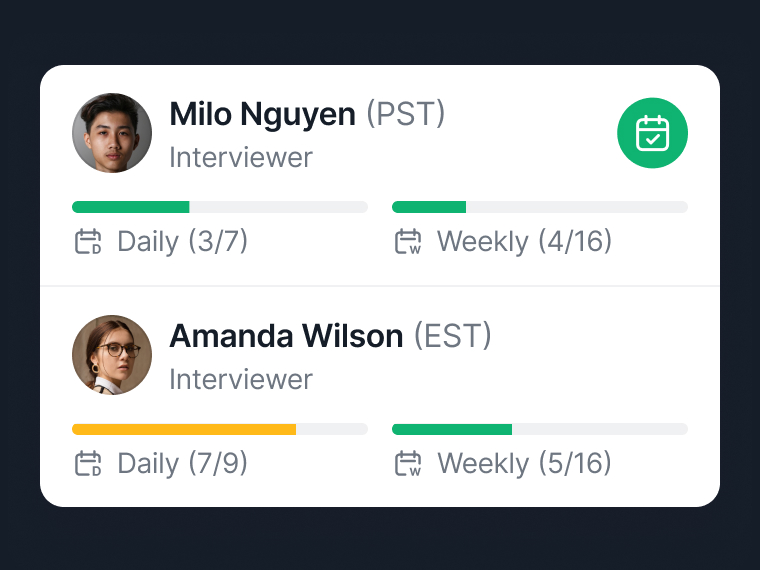Open Milo Nguyen's profile photo
Image resolution: width=760 pixels, height=570 pixels.
click(x=112, y=133)
